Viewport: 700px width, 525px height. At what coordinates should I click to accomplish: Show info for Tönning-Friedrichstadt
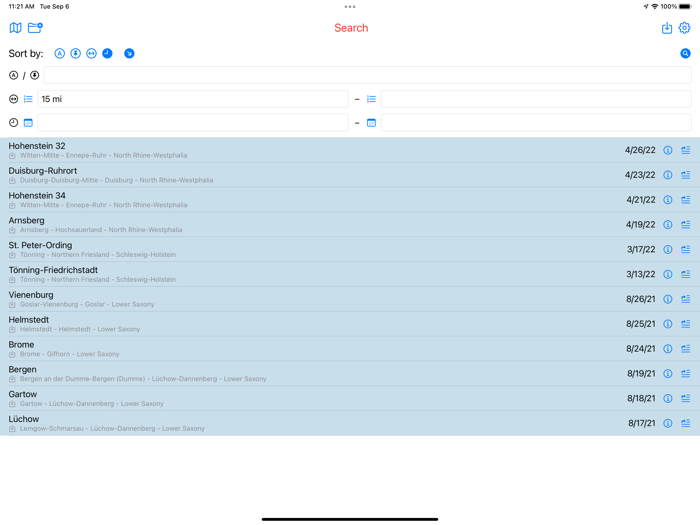[667, 274]
